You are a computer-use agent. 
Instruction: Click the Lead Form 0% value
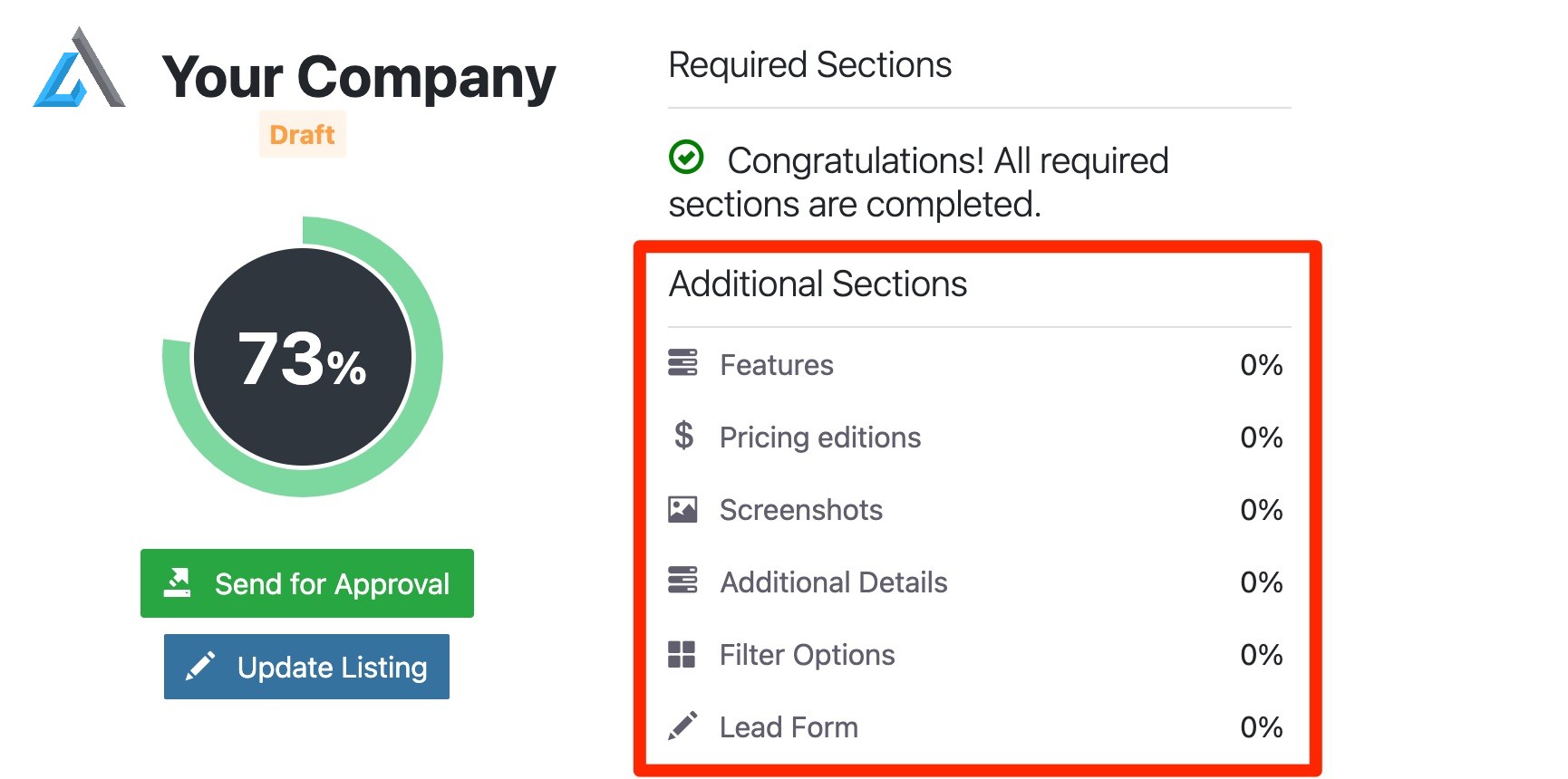[1262, 727]
